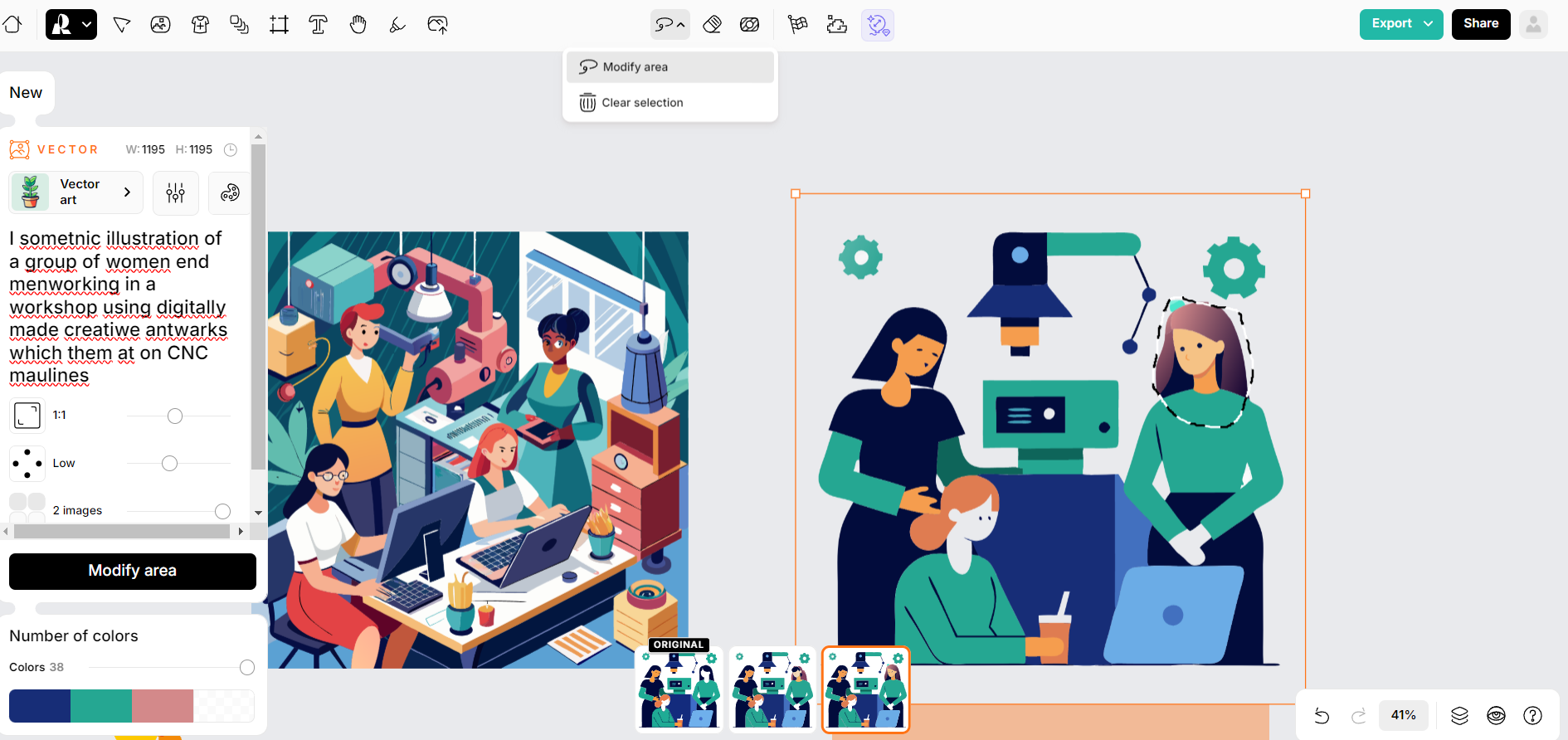Viewport: 1568px width, 740px height.
Task: Select the overlapping shapes tool
Action: 239,25
